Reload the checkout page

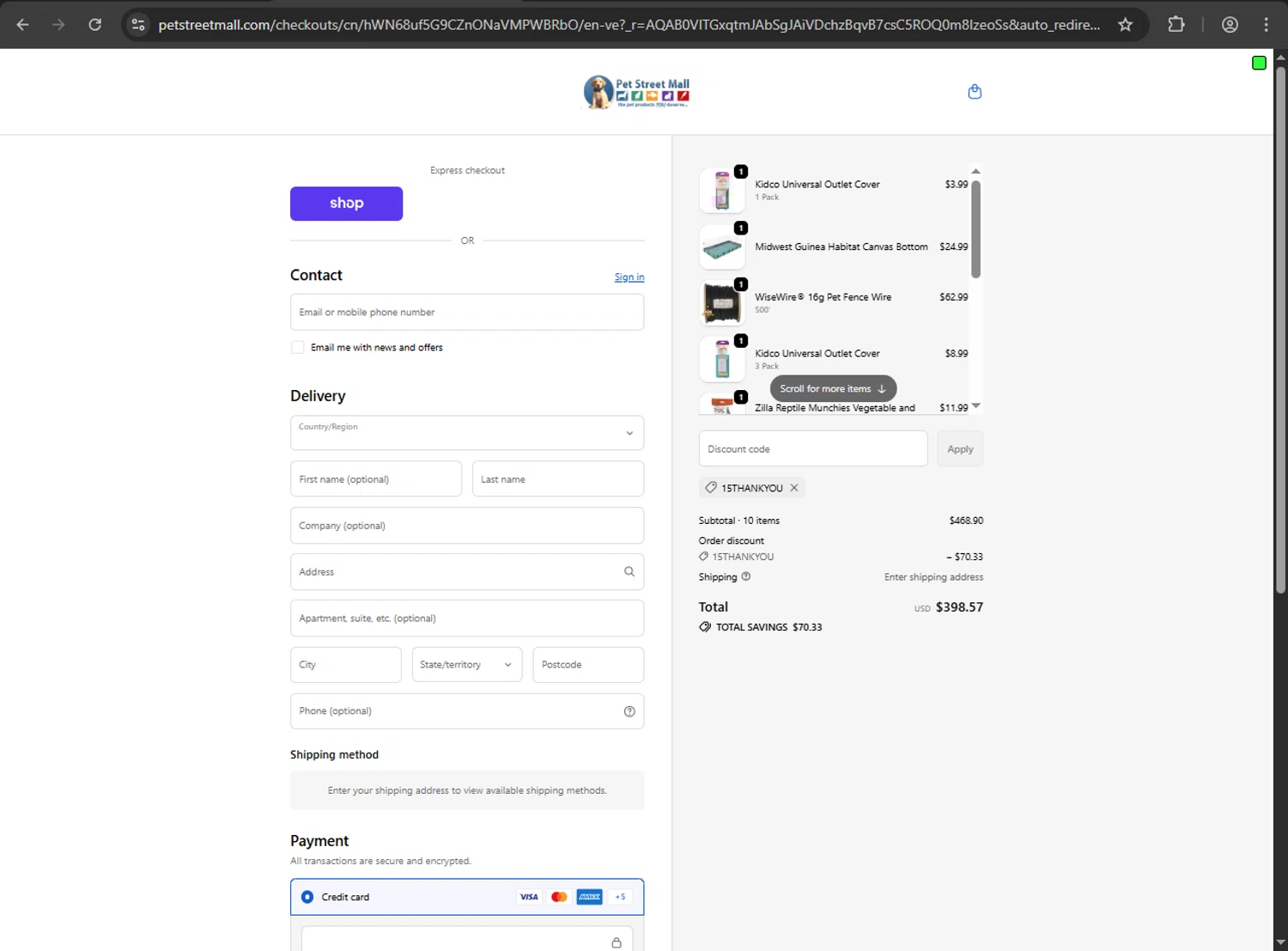pos(95,25)
